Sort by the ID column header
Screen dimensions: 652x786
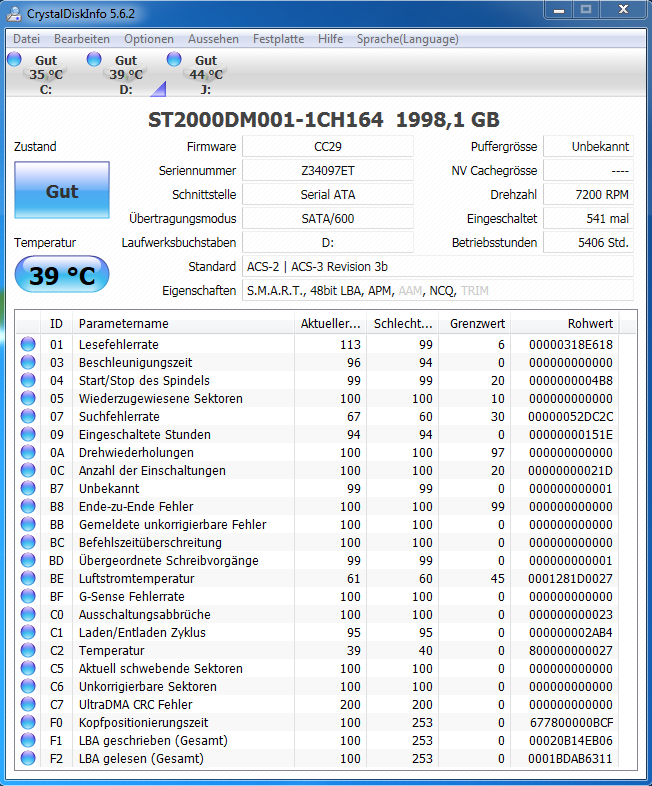click(56, 324)
